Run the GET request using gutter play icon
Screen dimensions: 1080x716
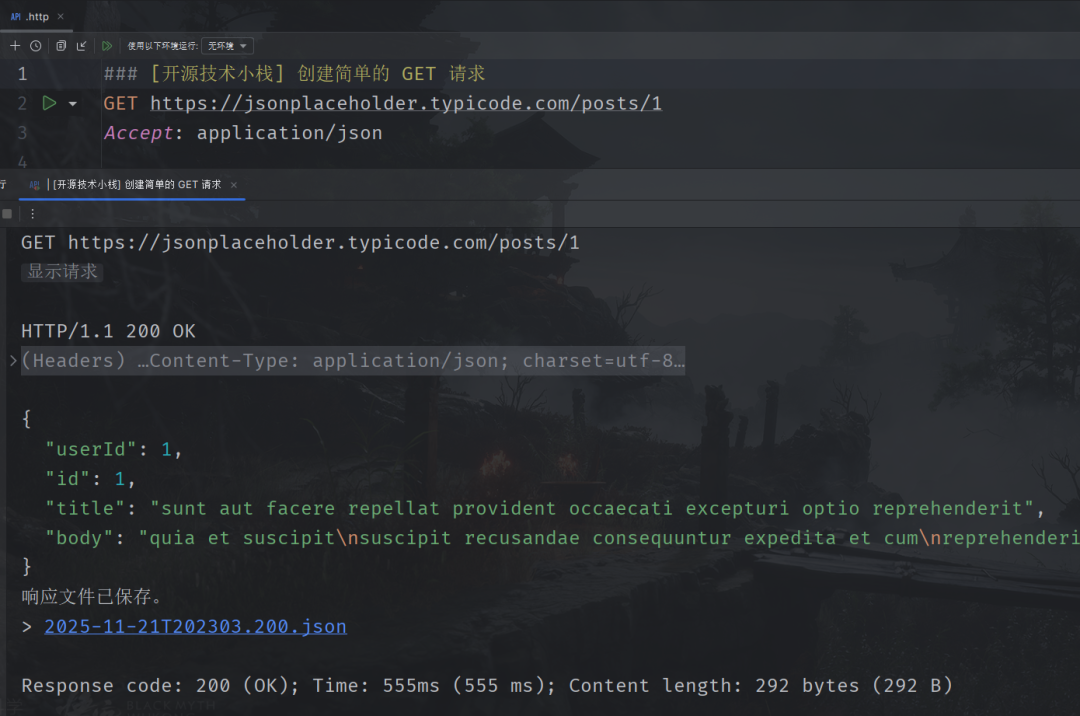tap(49, 103)
